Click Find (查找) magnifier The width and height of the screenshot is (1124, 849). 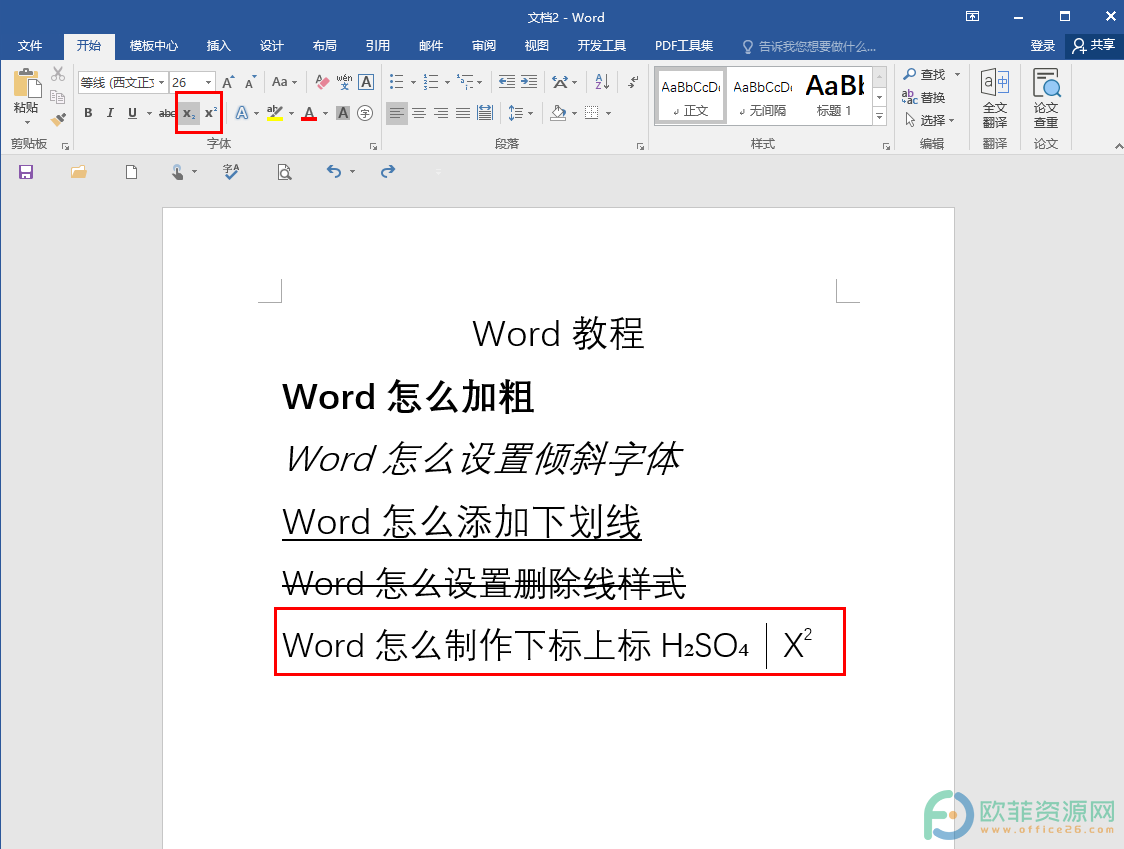coord(925,74)
